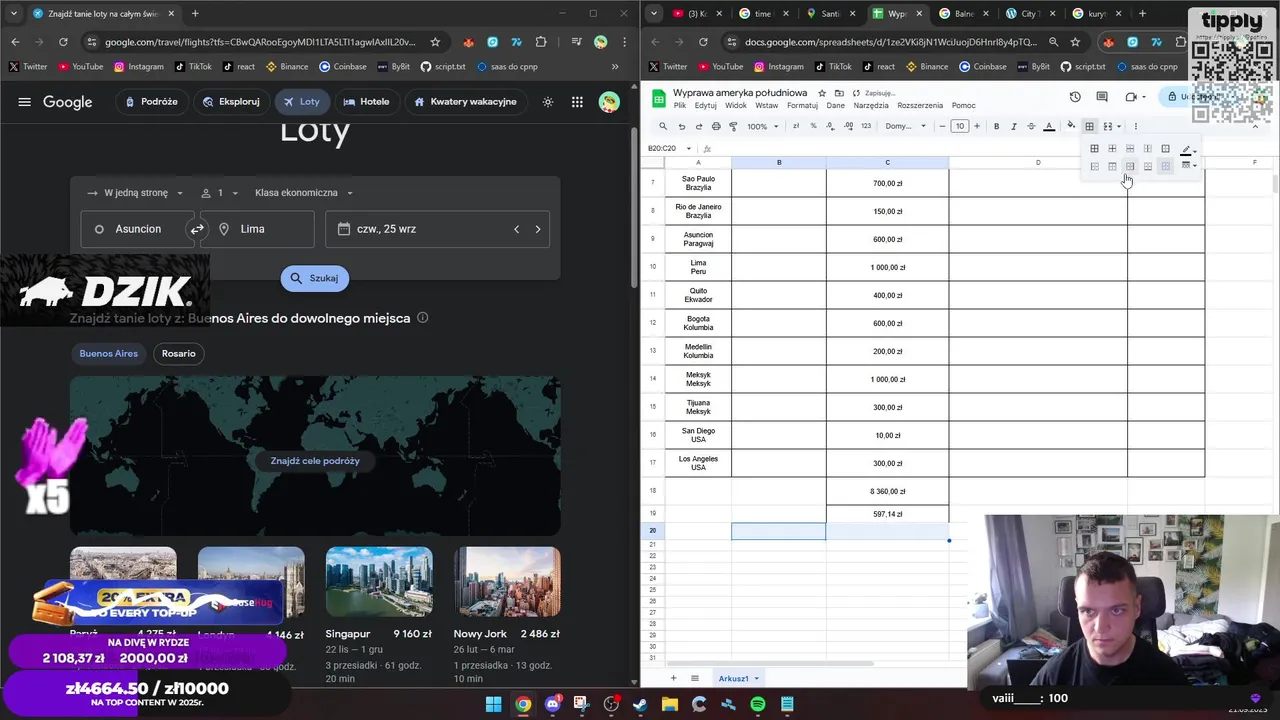Open the Edytuj menu
1280x720 pixels.
tap(706, 105)
